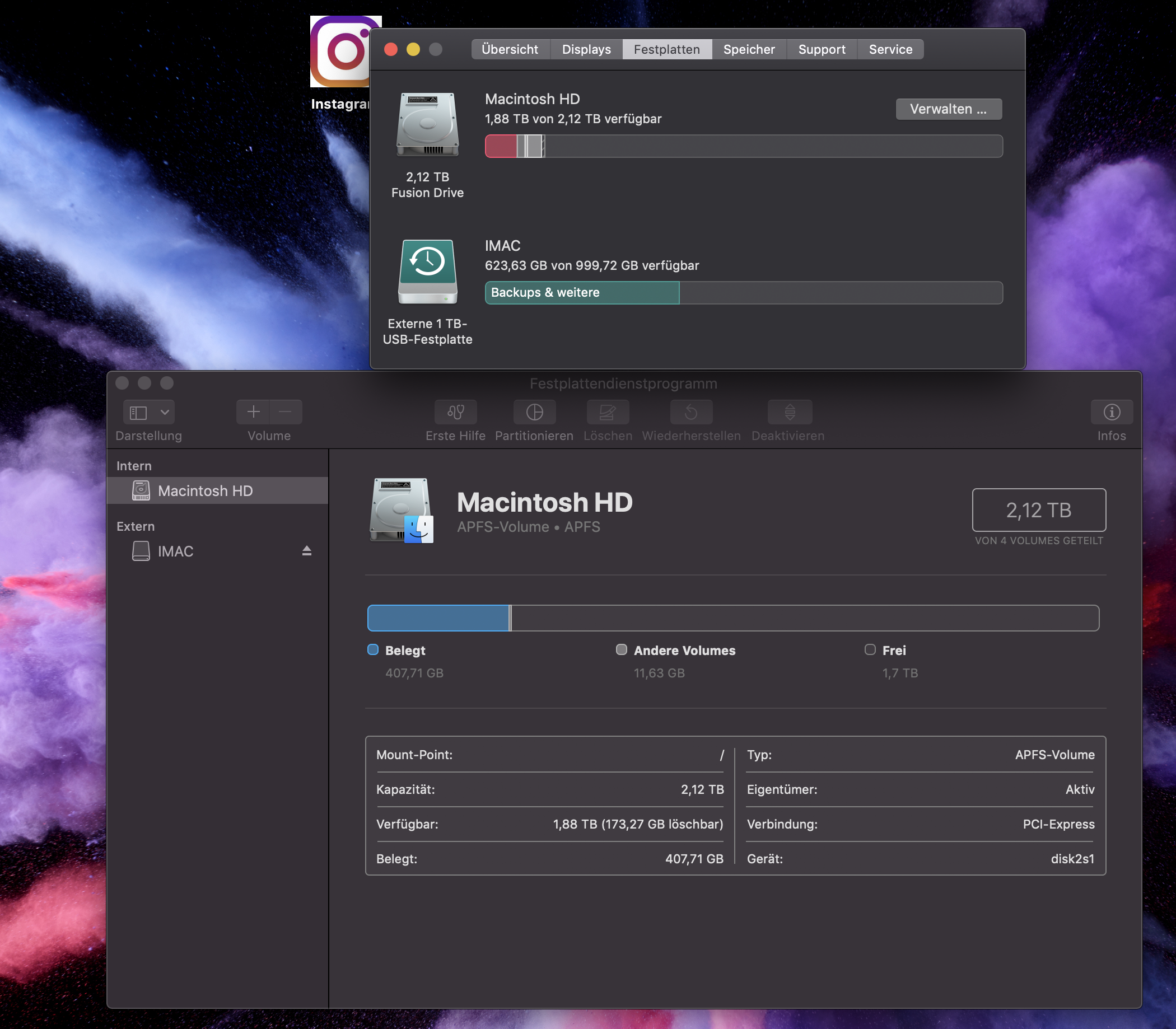Viewport: 1176px width, 1029px height.
Task: Click the Partitionieren pie chart icon
Action: (x=534, y=411)
